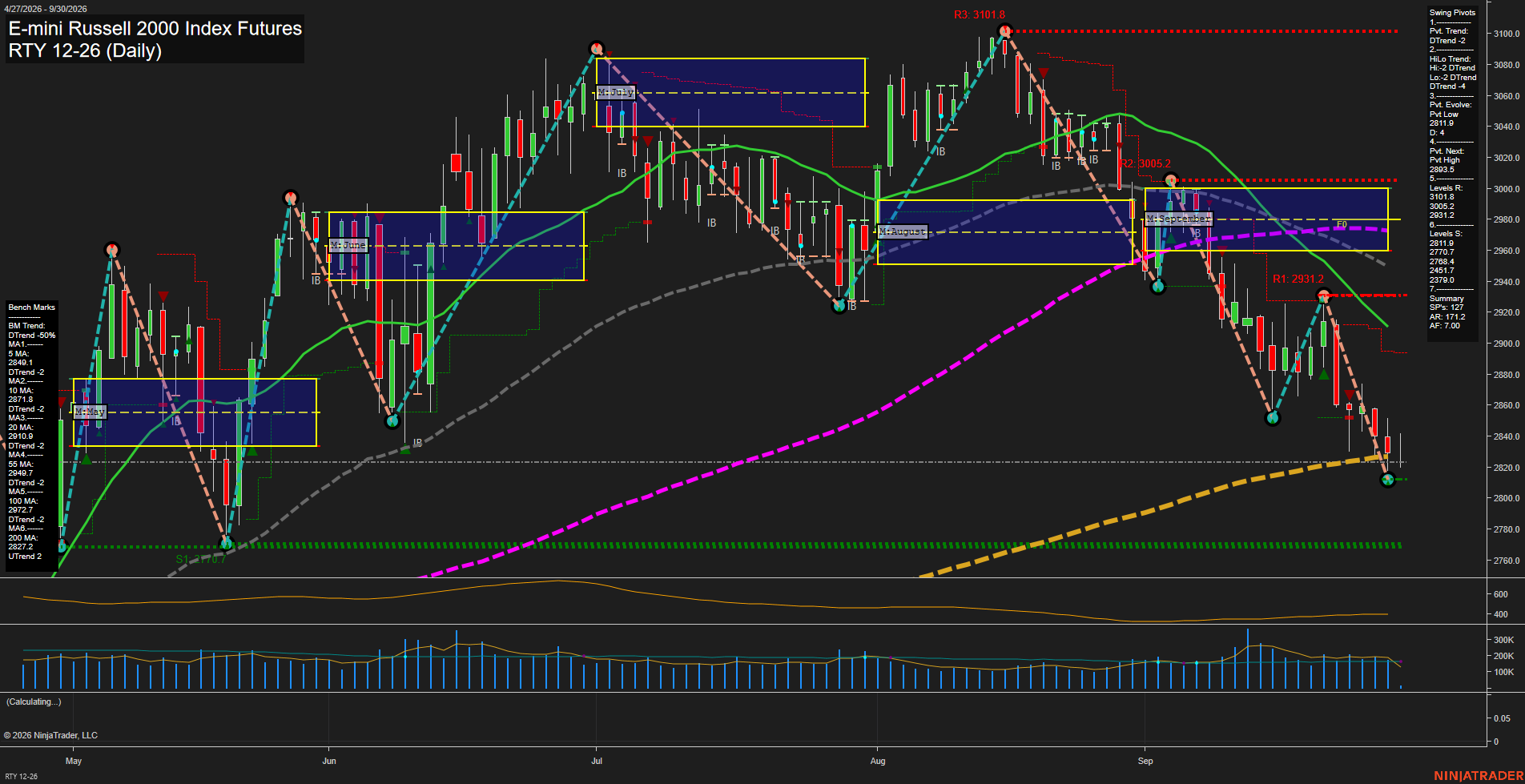Screen dimensions: 1525x784
Task: Click the M:August monthly label
Action: [x=903, y=231]
